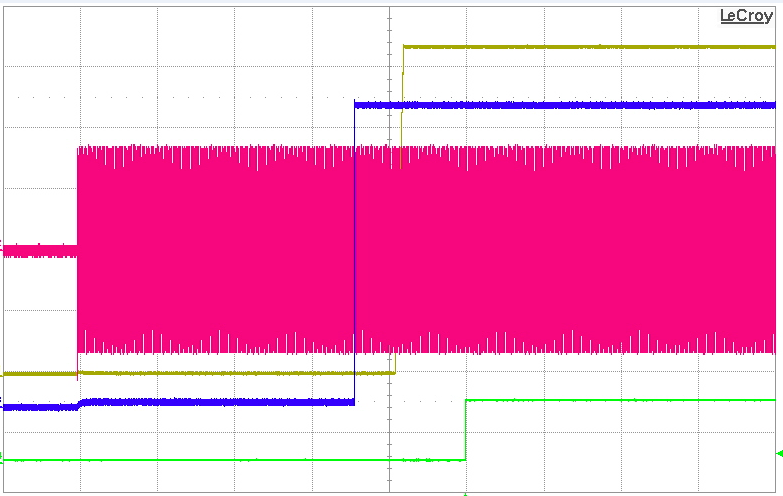Select the green trigger level arrow at right edge
783x496 pixels.
[x=778, y=454]
